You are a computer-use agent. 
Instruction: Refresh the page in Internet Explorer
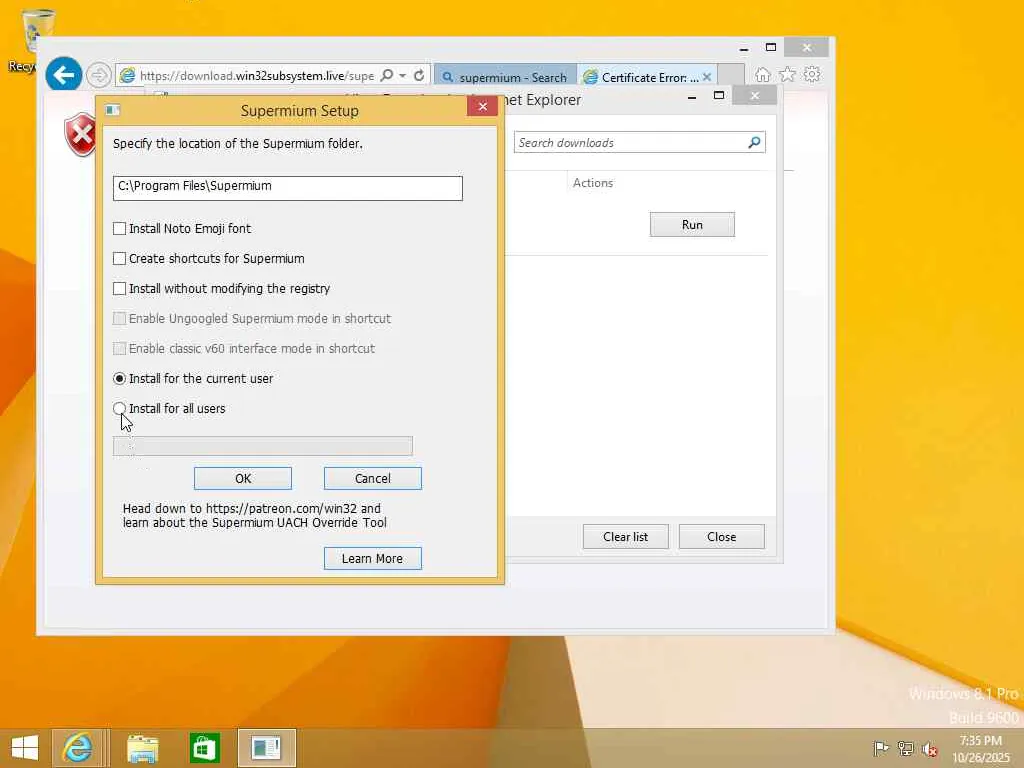coord(419,76)
